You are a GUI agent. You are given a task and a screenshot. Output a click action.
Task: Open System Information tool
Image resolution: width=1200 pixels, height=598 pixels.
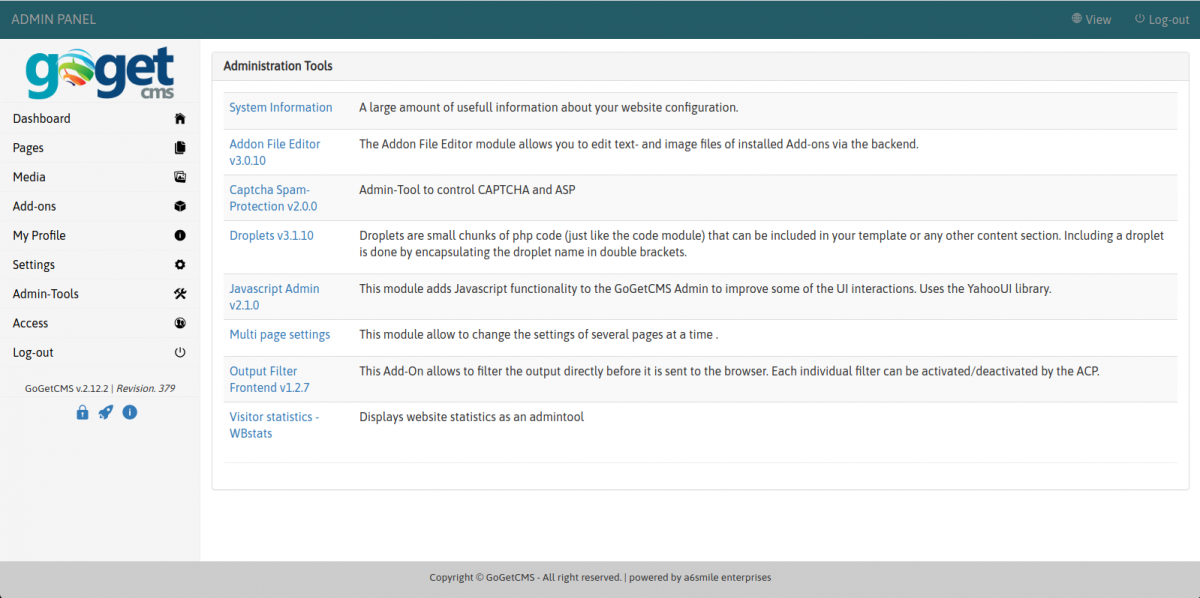[280, 108]
